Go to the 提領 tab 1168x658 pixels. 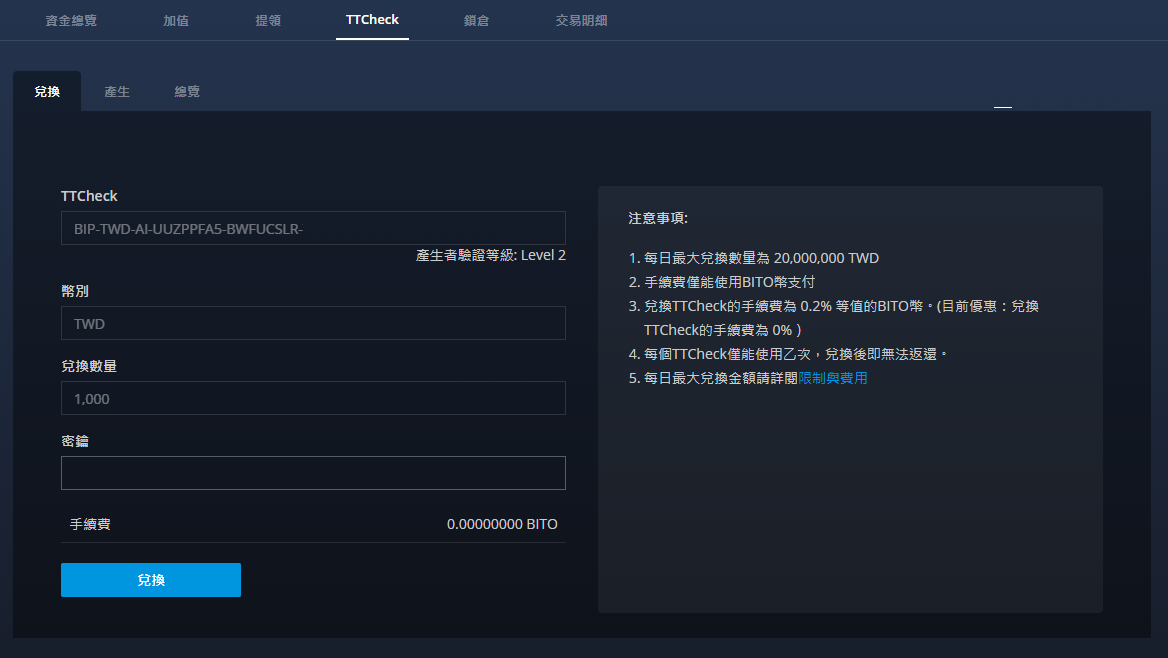pyautogui.click(x=268, y=20)
